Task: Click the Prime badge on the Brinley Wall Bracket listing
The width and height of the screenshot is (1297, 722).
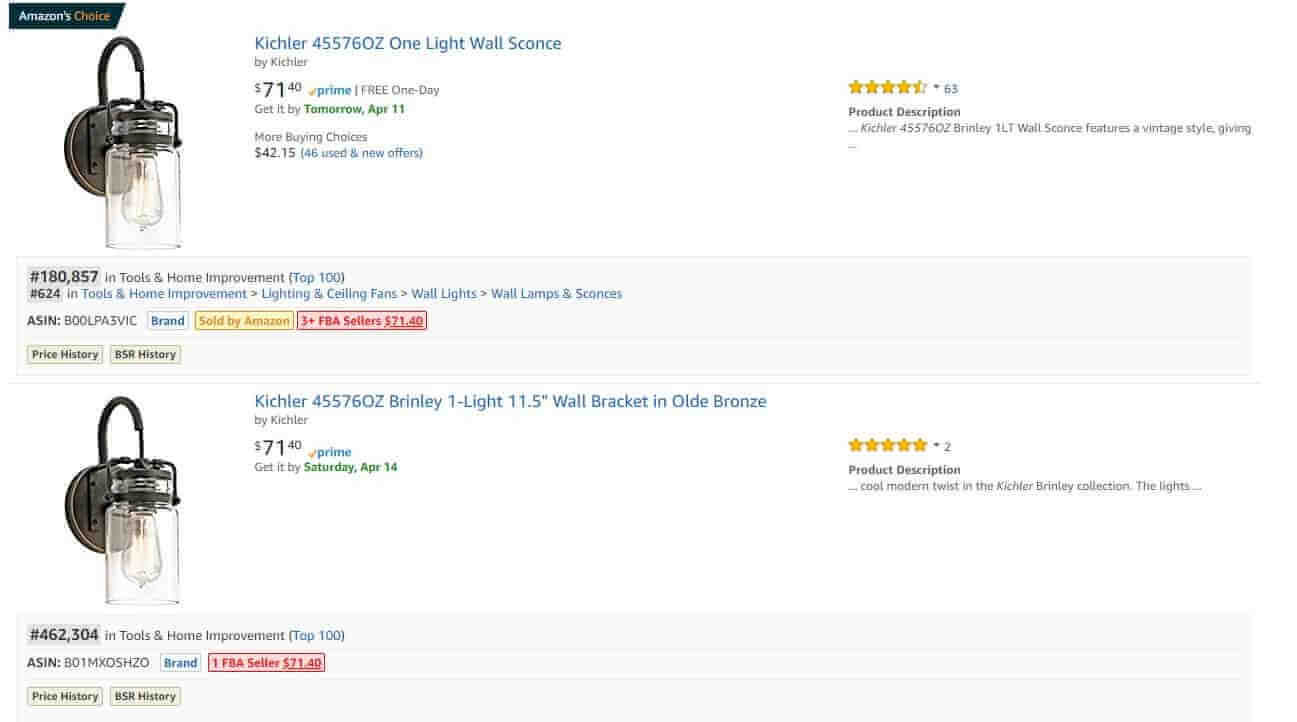Action: pyautogui.click(x=330, y=452)
